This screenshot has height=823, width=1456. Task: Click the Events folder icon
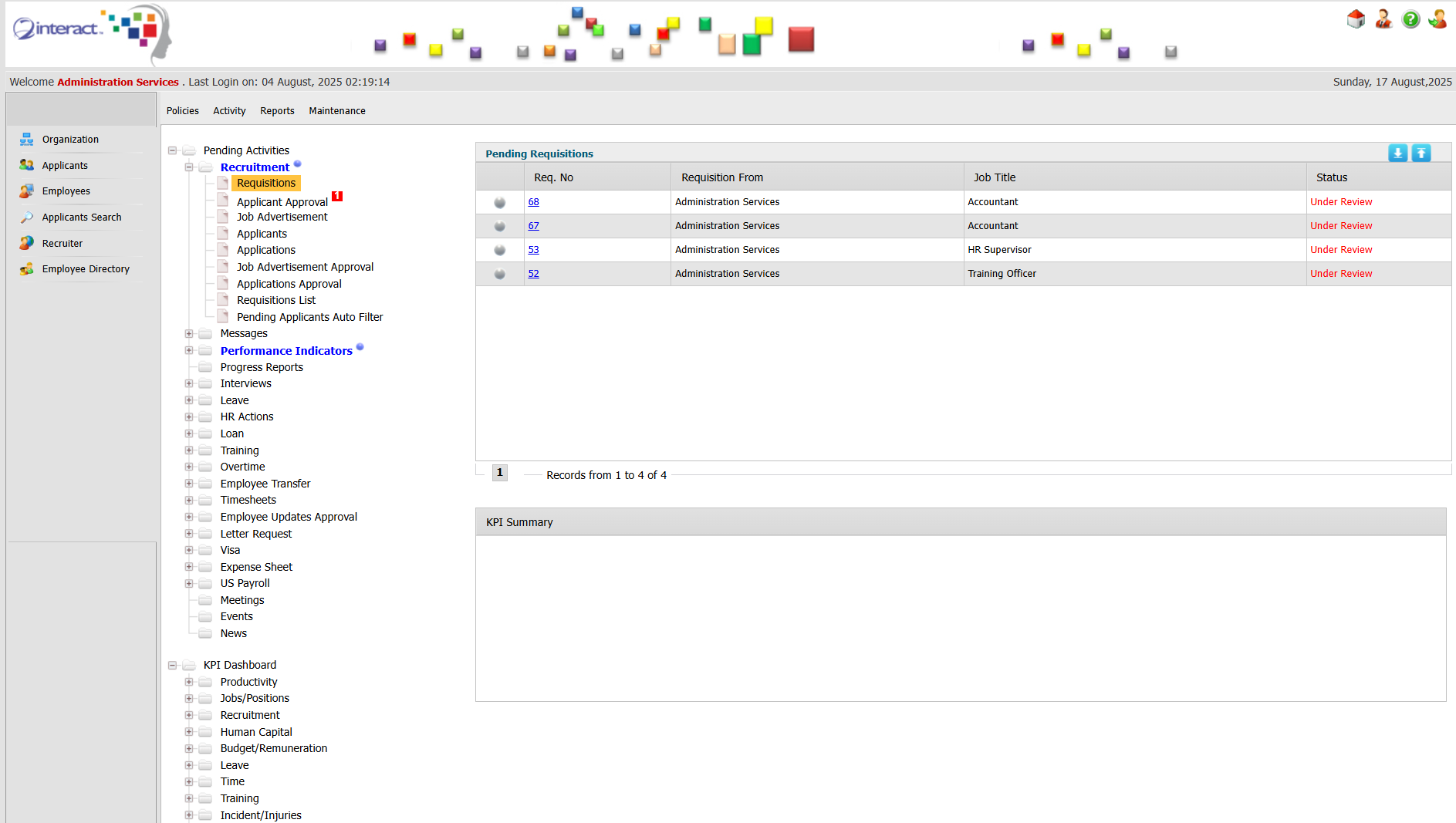205,617
